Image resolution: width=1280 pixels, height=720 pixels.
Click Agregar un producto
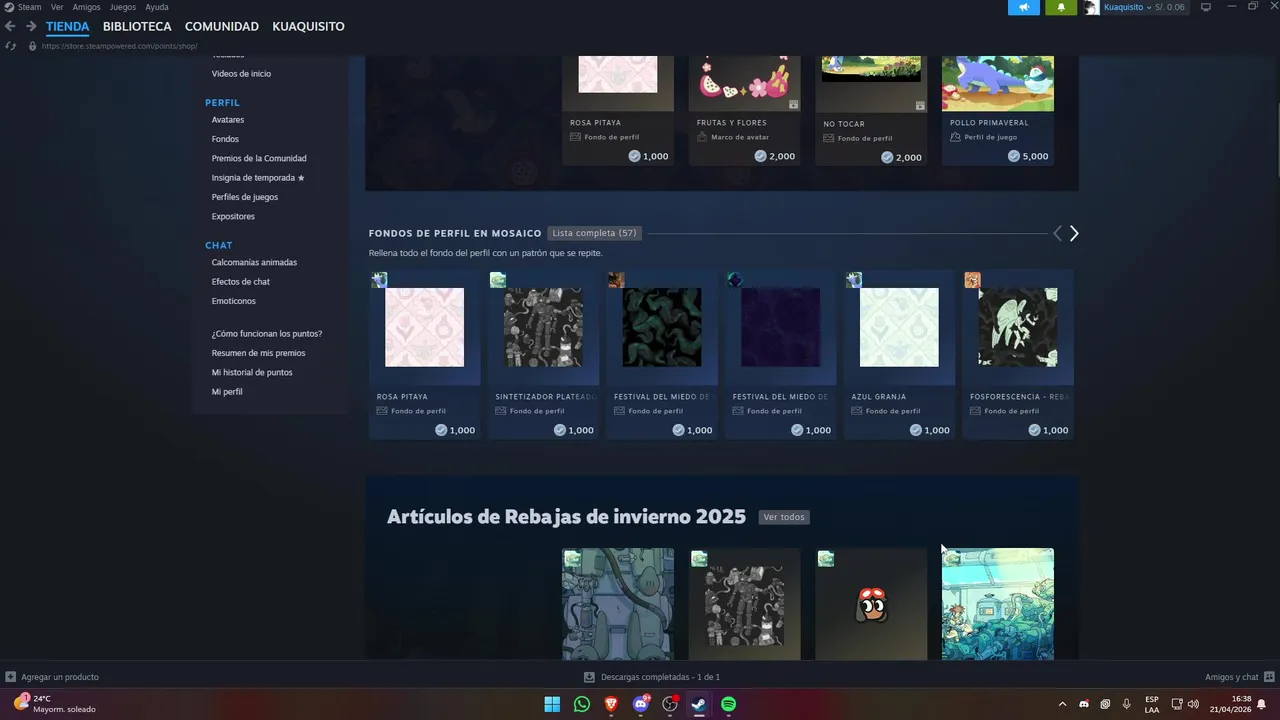[52, 677]
